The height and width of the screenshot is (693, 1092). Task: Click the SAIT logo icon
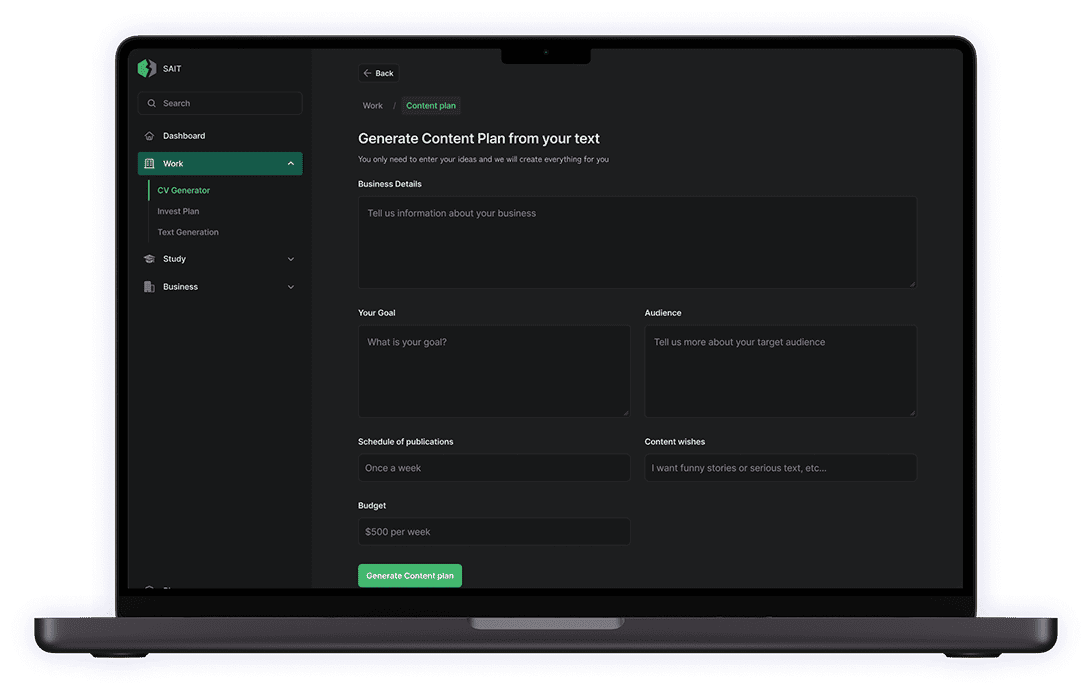[x=147, y=68]
